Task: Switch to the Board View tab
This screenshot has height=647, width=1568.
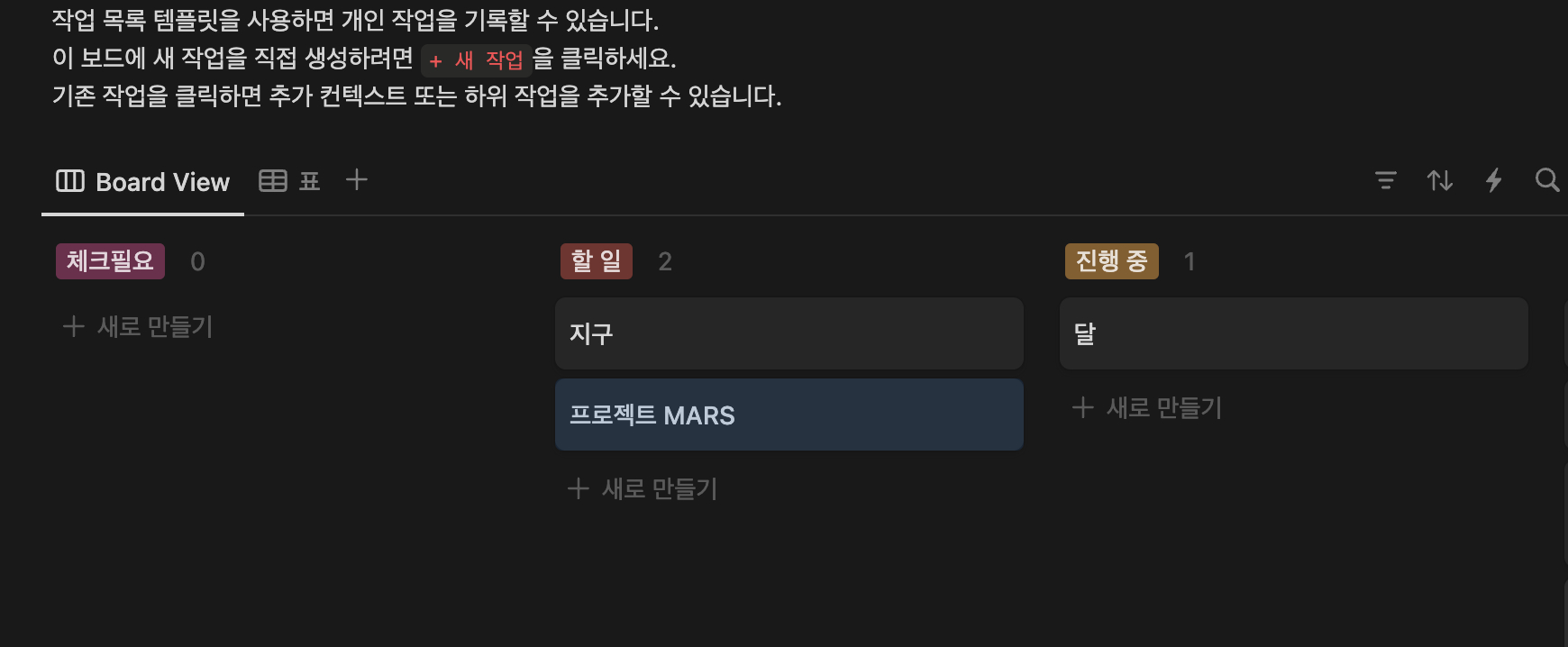Action: pos(142,181)
